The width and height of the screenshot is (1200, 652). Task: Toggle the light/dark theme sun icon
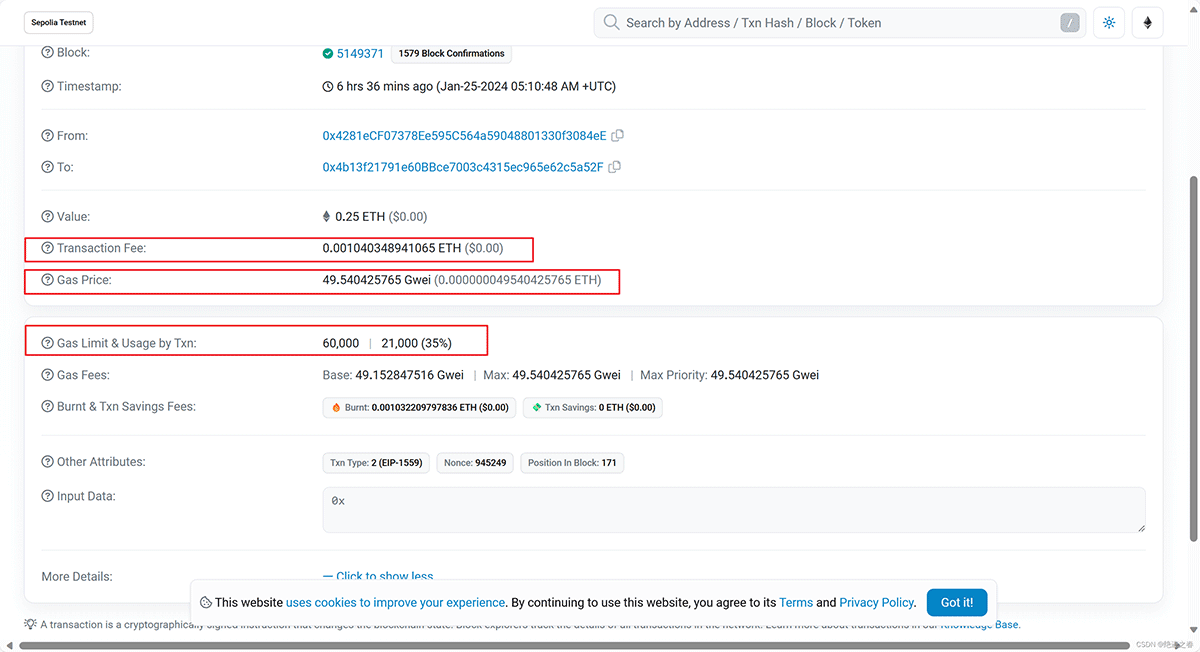1109,23
